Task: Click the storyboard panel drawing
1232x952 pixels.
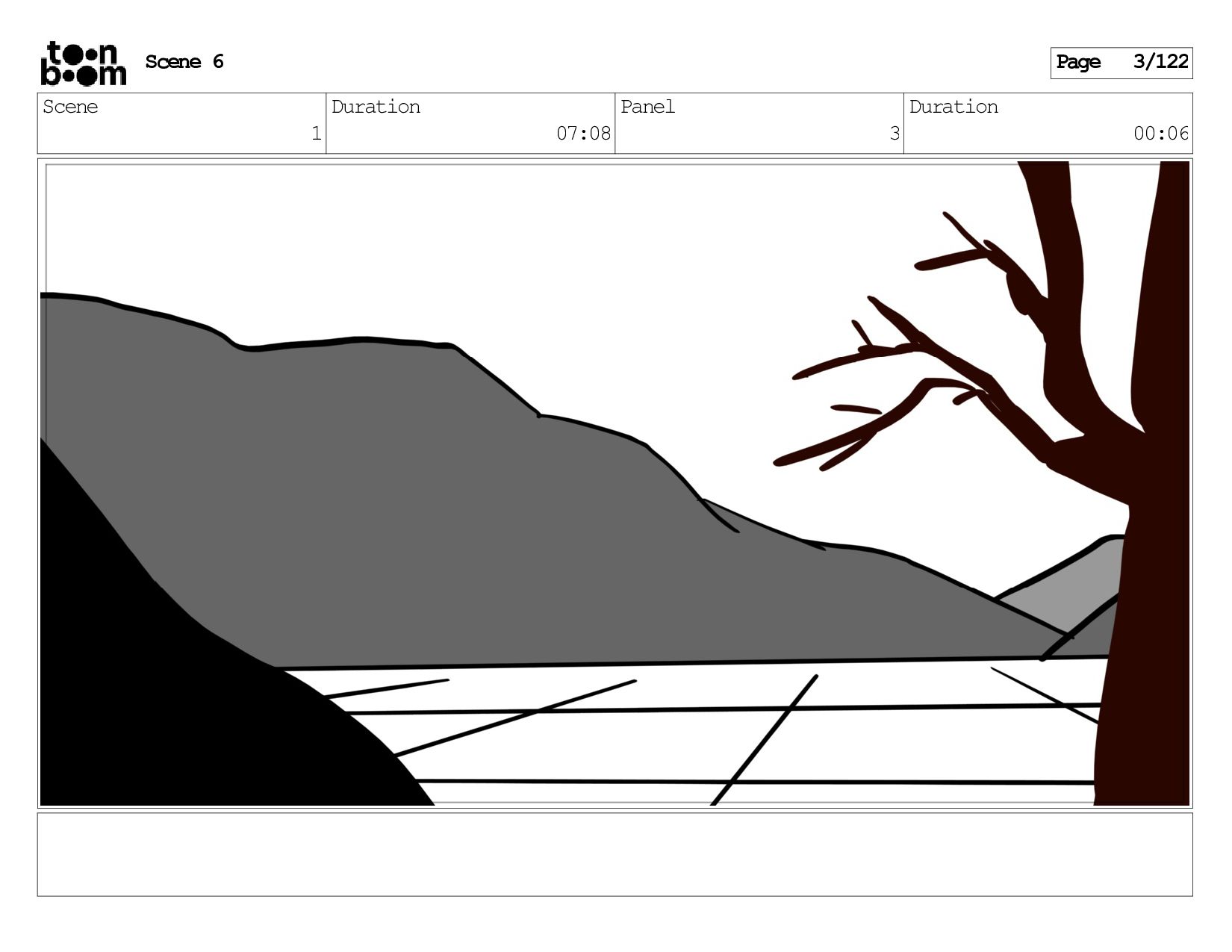Action: point(615,483)
